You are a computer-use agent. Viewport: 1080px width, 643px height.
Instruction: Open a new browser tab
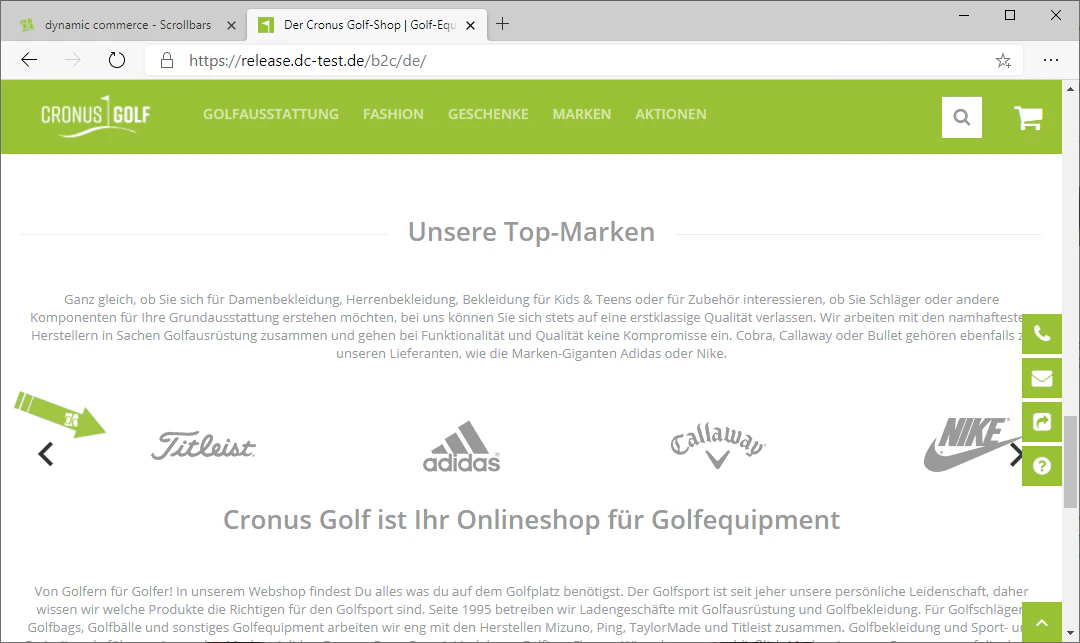pyautogui.click(x=503, y=24)
